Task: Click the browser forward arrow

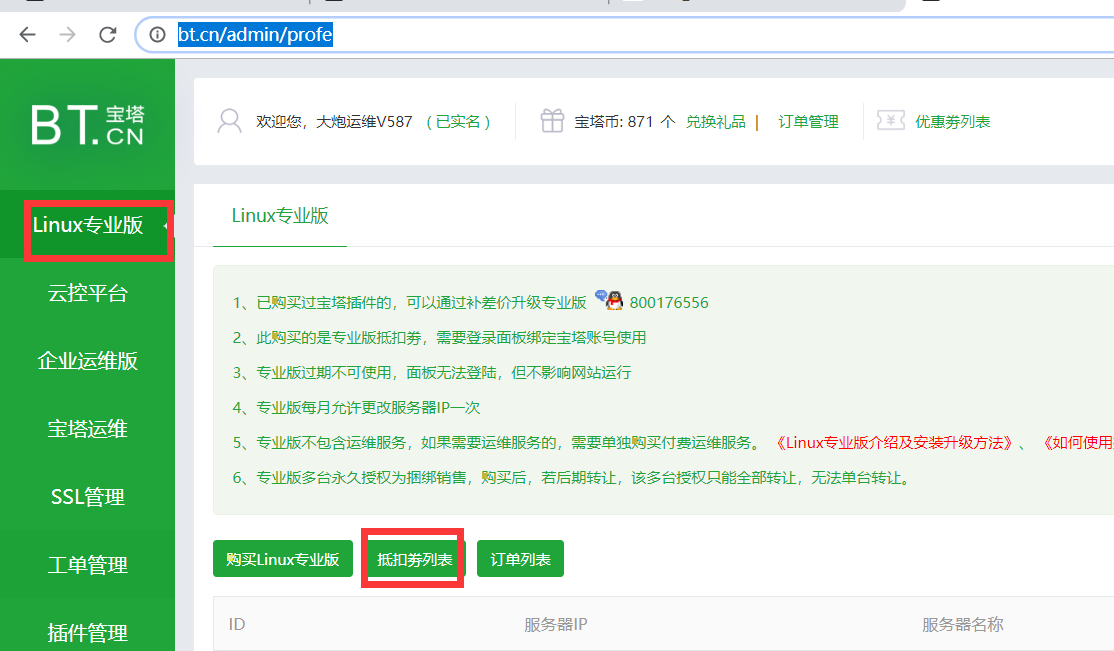Action: 67,34
